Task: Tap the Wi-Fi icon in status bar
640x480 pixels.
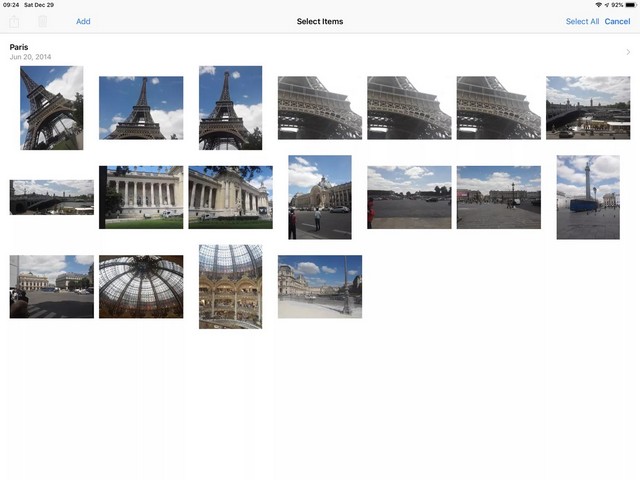Action: coord(598,5)
